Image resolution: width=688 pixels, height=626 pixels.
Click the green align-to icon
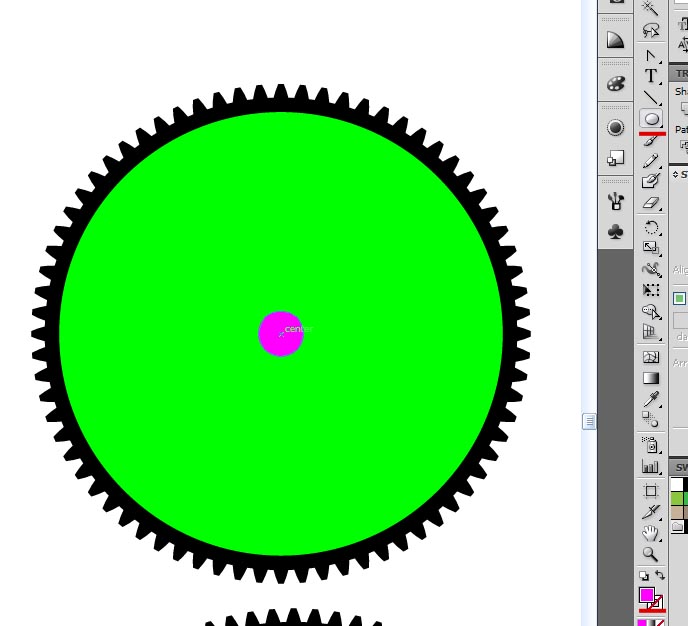pos(679,299)
